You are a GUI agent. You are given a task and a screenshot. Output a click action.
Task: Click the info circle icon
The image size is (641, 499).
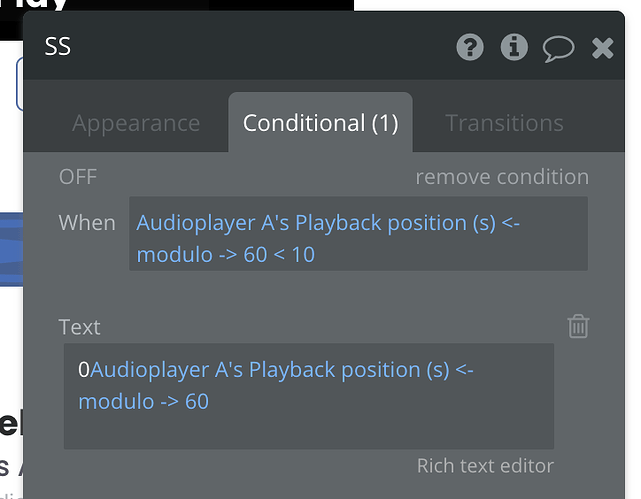click(514, 47)
